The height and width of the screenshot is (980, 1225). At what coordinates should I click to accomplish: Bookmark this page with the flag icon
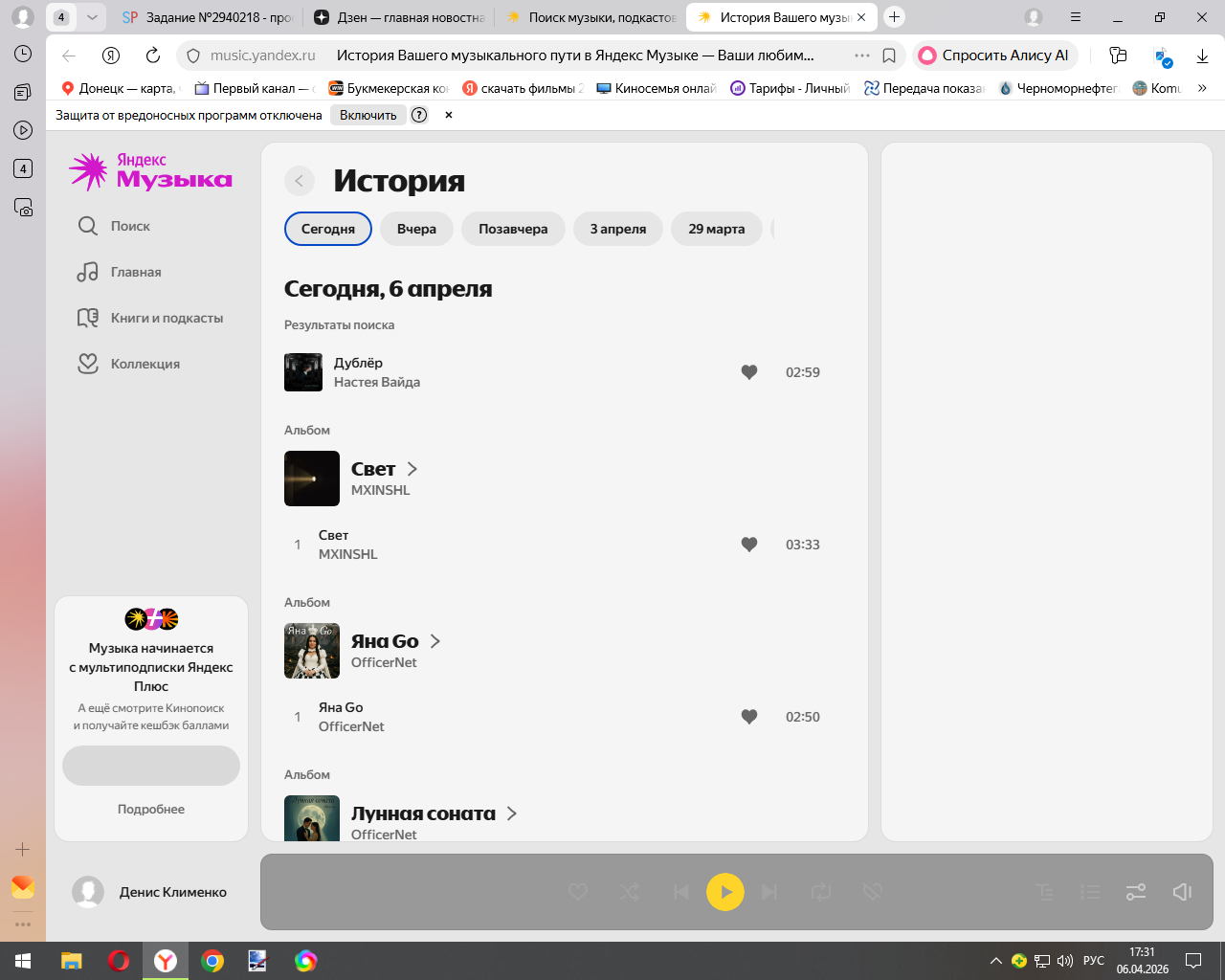(889, 56)
